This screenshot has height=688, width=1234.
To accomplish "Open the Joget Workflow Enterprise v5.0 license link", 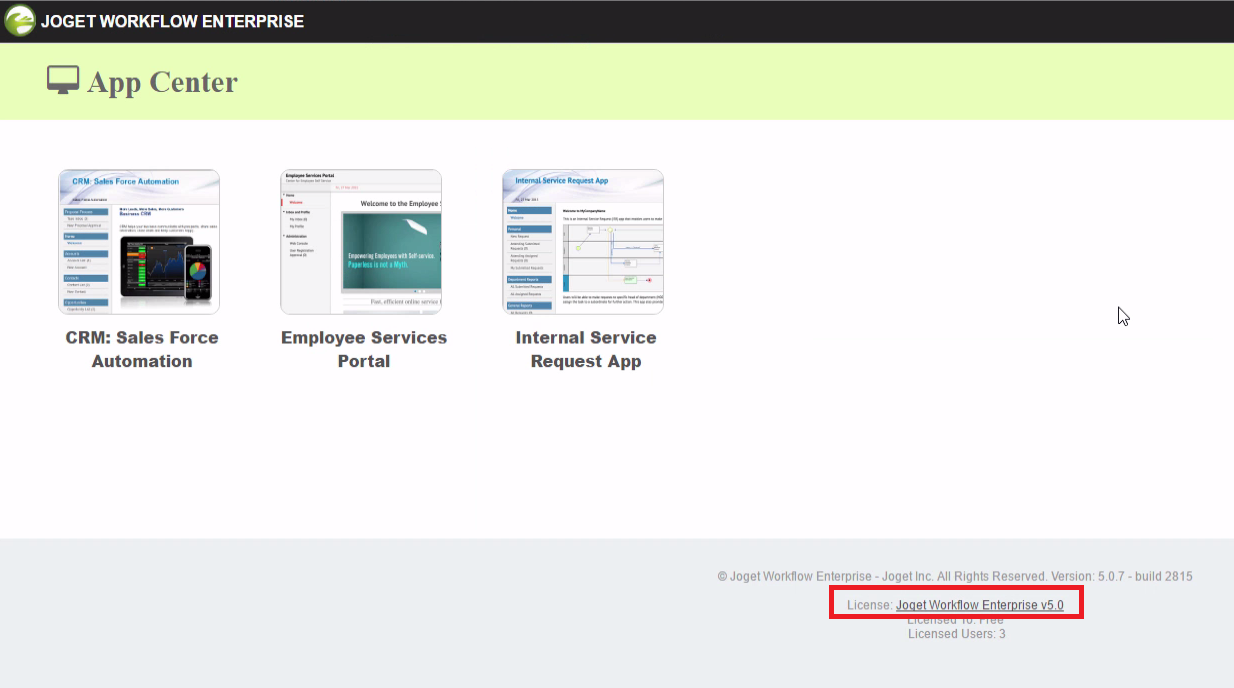I will pyautogui.click(x=979, y=605).
